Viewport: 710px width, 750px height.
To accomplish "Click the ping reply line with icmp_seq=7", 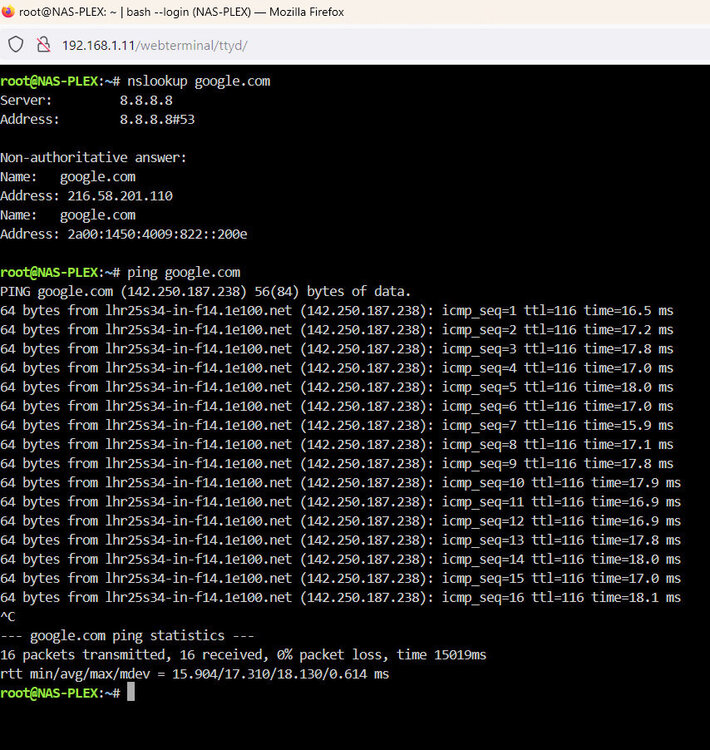I will (337, 426).
